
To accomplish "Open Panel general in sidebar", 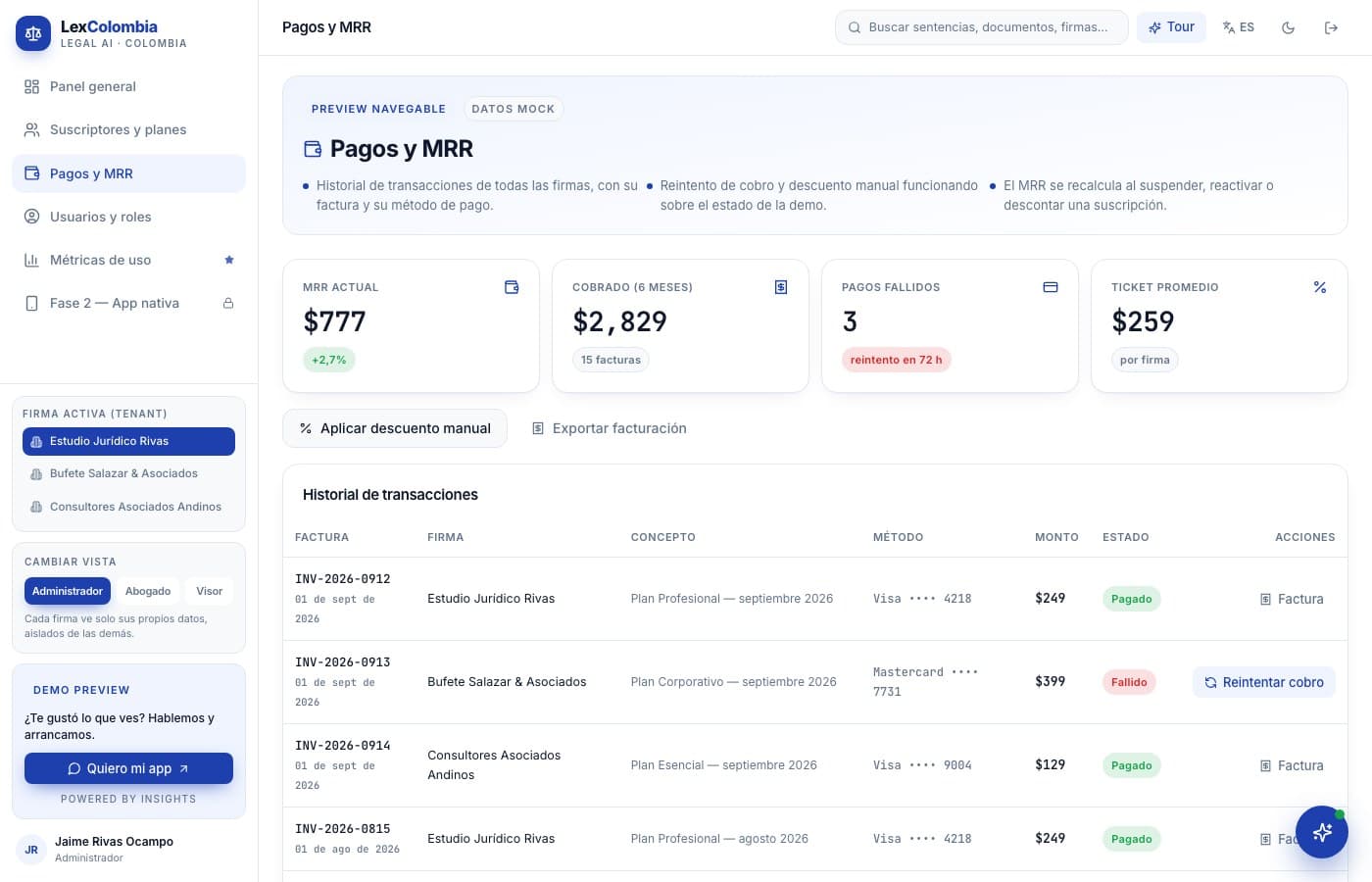I will (128, 86).
